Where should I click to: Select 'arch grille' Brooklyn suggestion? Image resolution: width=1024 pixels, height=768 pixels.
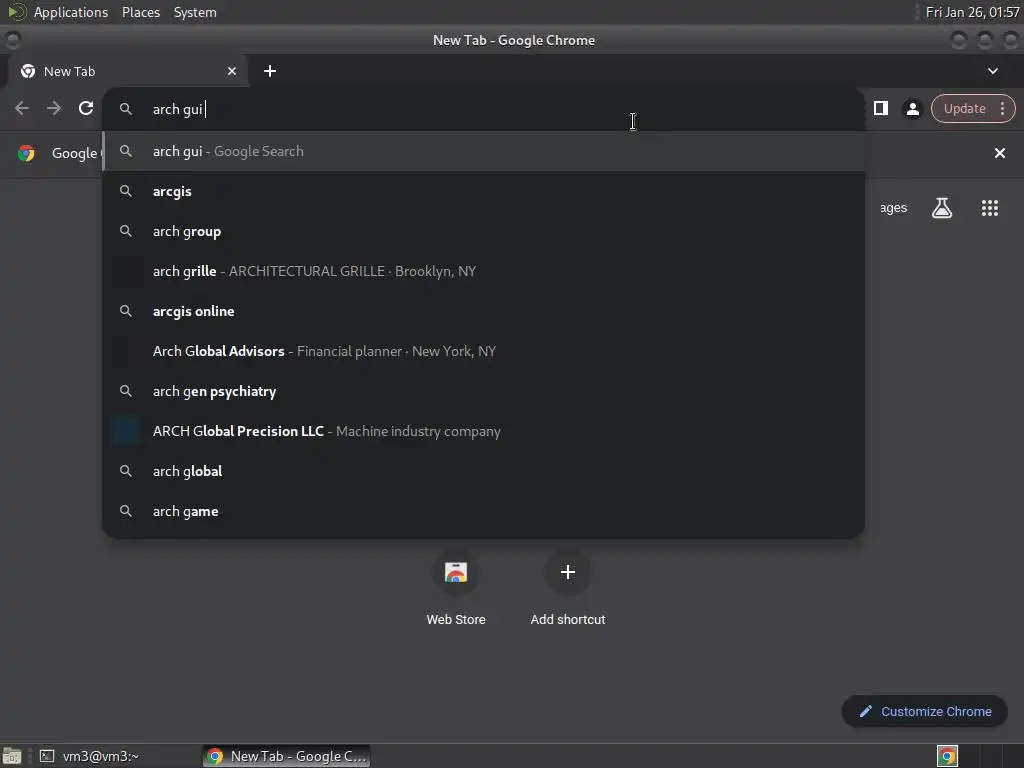pyautogui.click(x=484, y=271)
